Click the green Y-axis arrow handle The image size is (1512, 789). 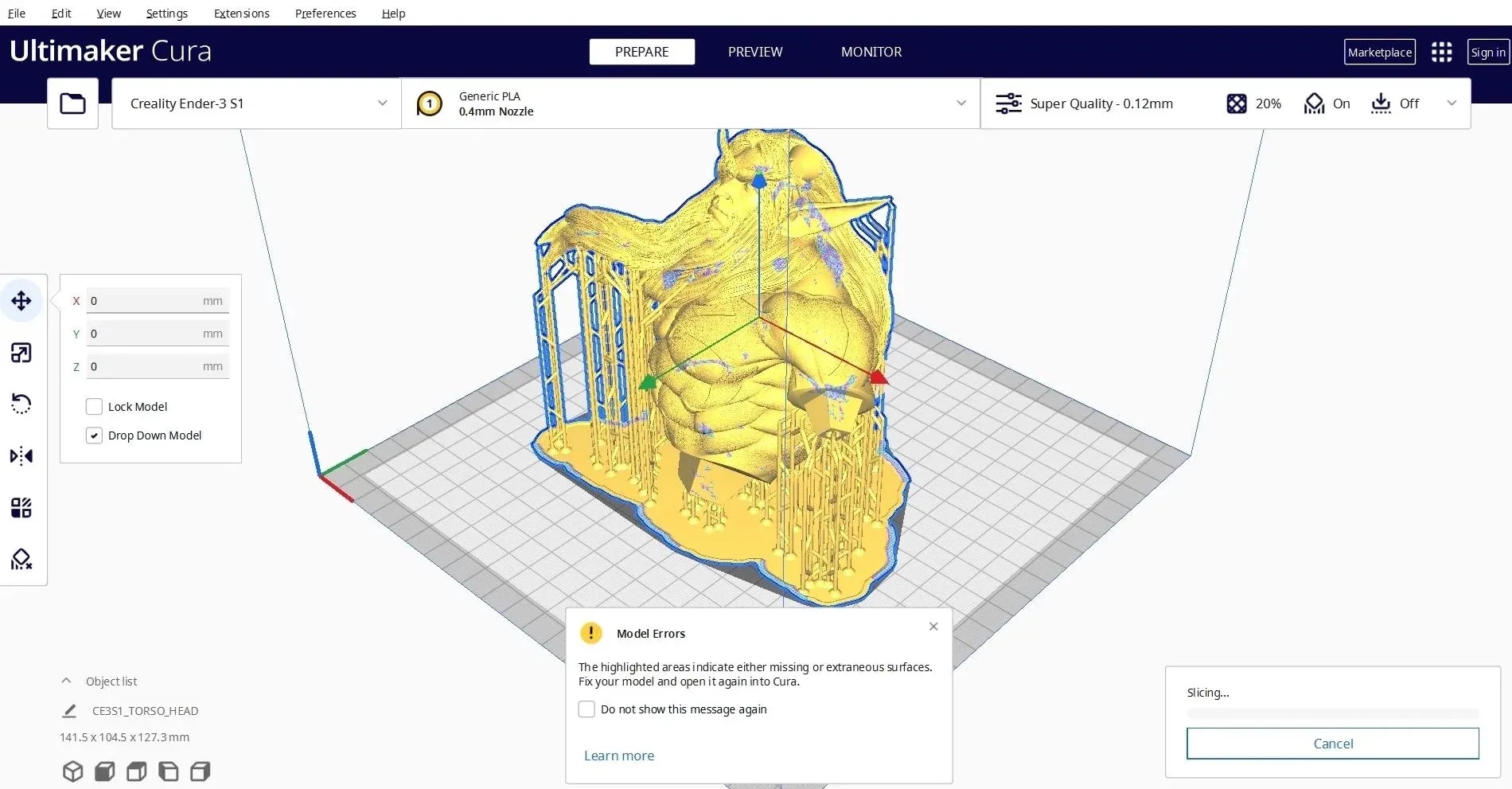tap(649, 382)
